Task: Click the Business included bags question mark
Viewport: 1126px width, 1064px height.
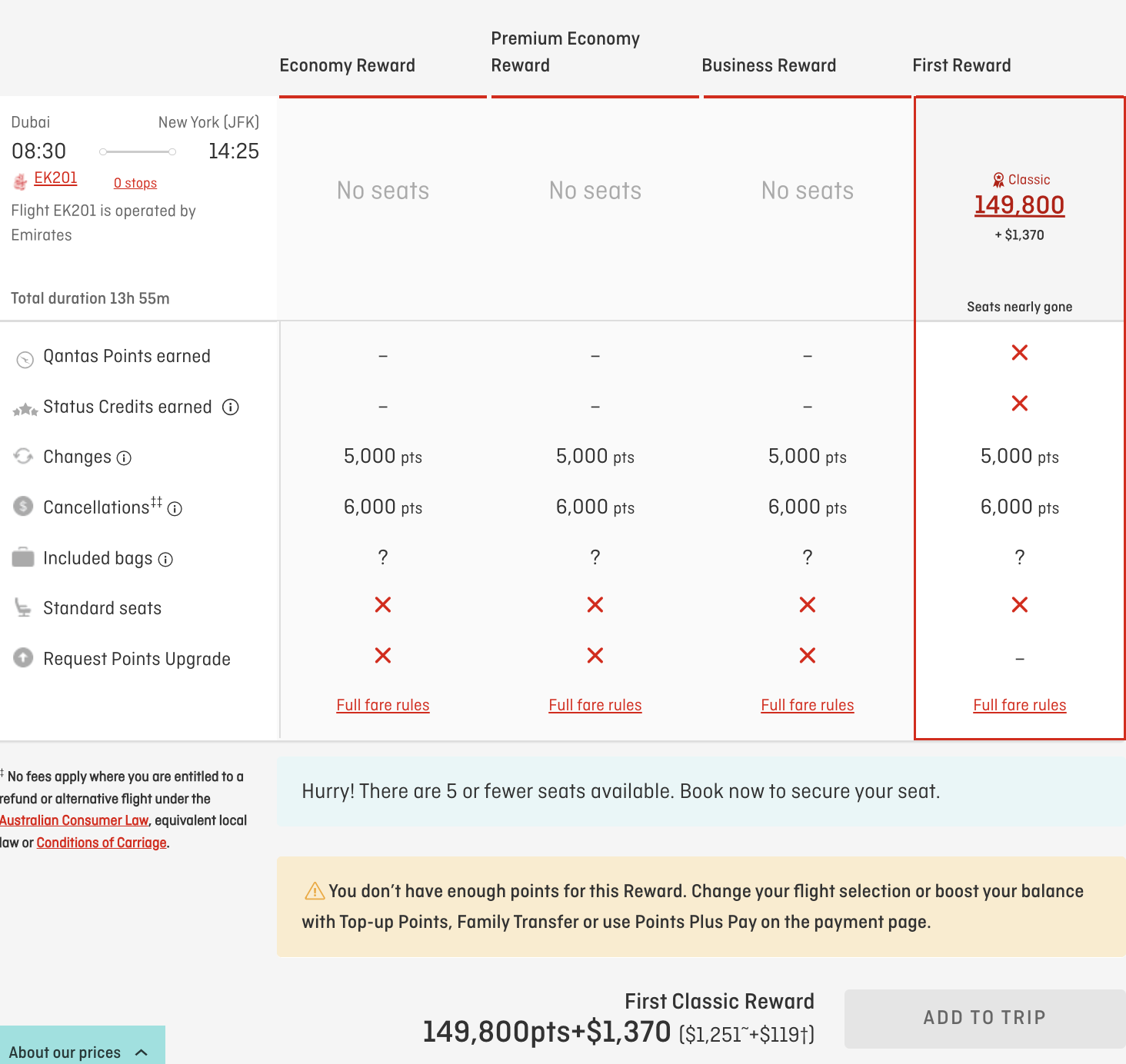Action: (808, 557)
